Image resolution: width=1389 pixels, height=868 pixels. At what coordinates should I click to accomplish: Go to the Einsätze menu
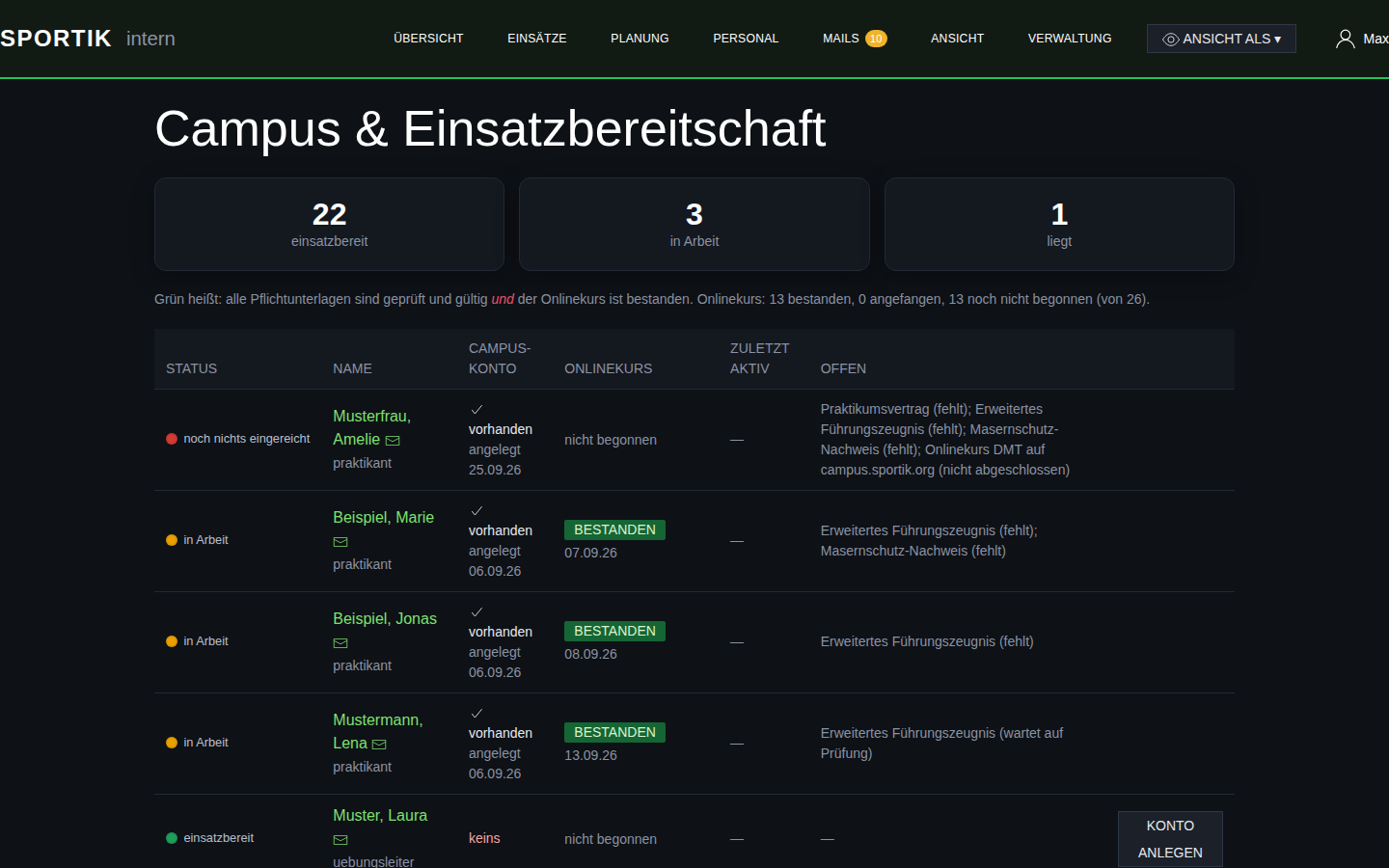point(537,39)
